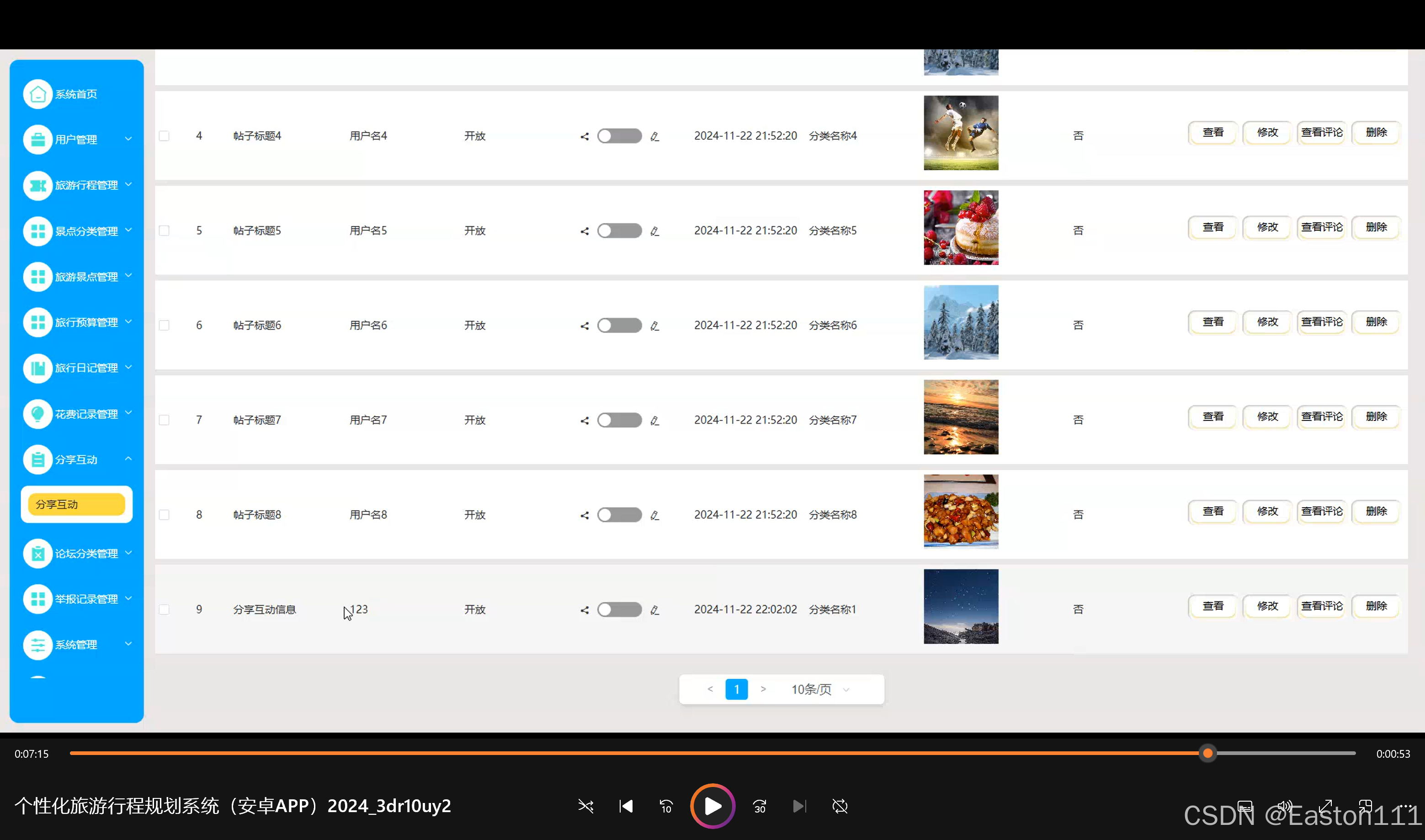Expand the 用户管理 menu
The width and height of the screenshot is (1425, 840).
point(76,139)
